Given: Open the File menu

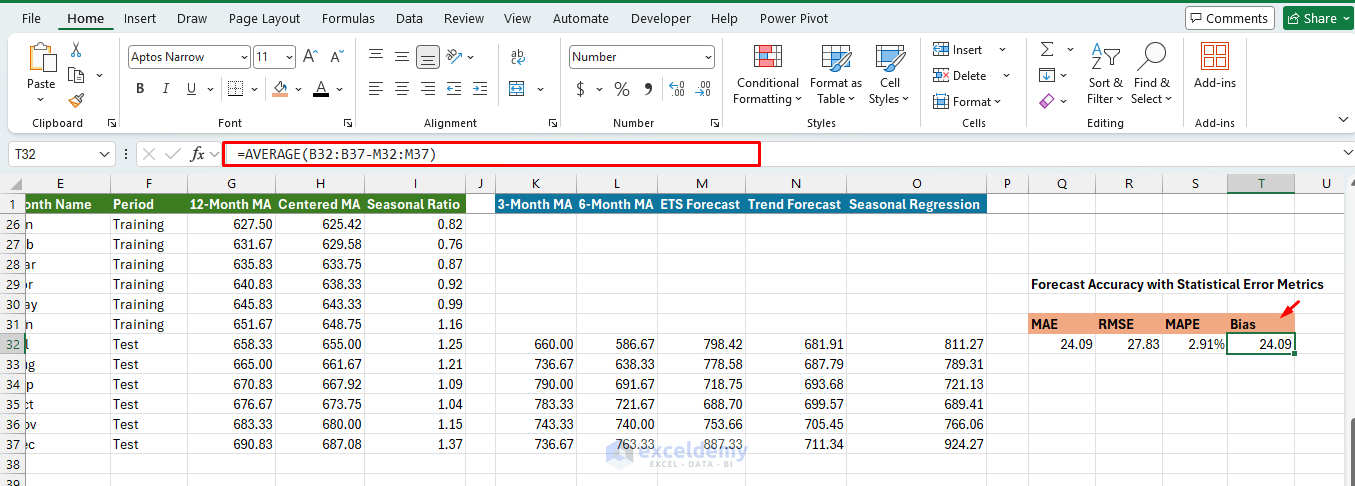Looking at the screenshot, I should coord(31,18).
